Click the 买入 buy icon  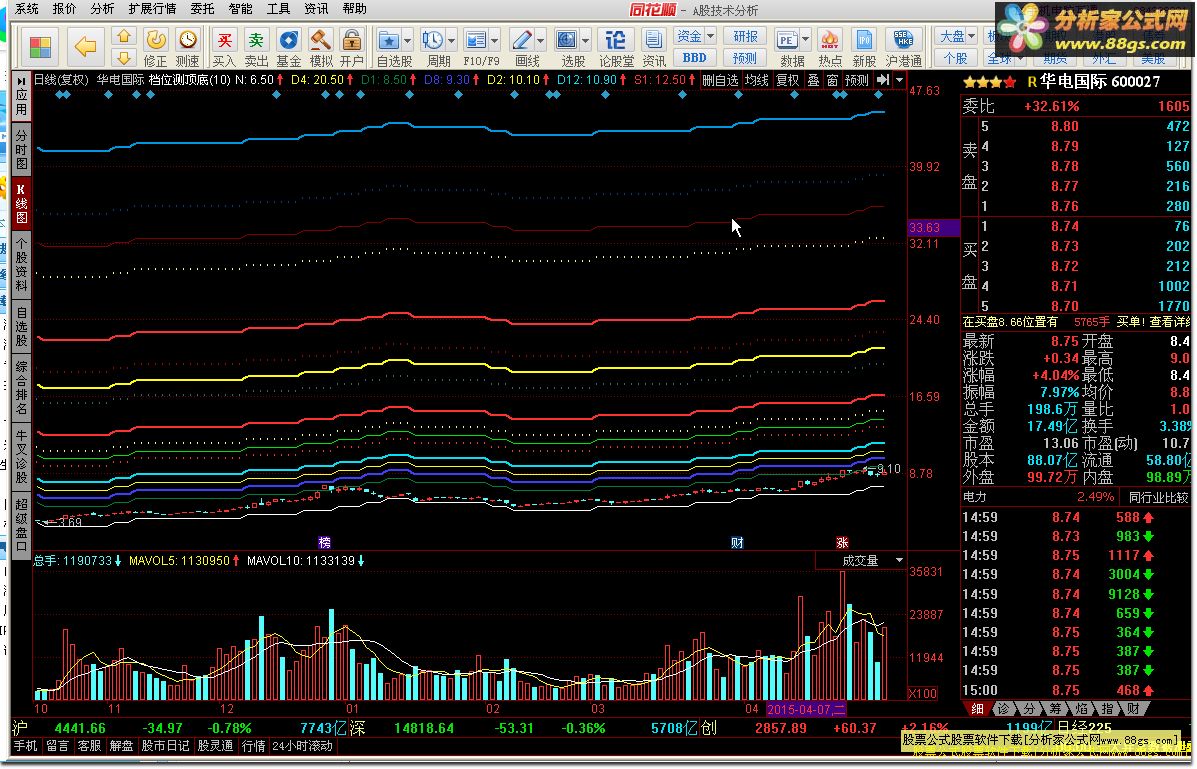pyautogui.click(x=224, y=47)
